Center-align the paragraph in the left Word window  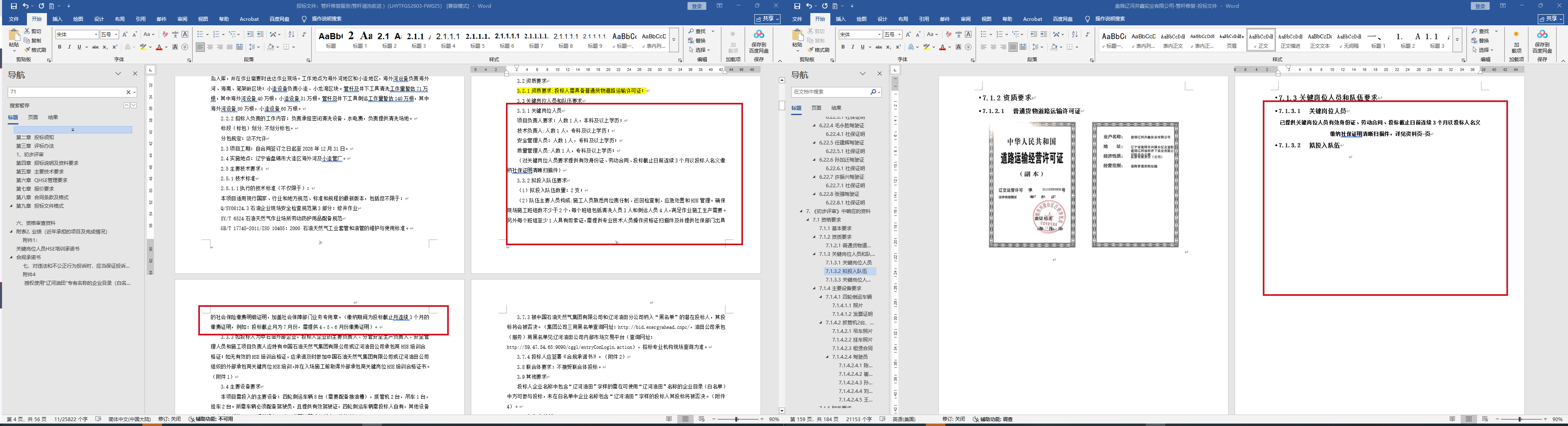click(x=210, y=47)
